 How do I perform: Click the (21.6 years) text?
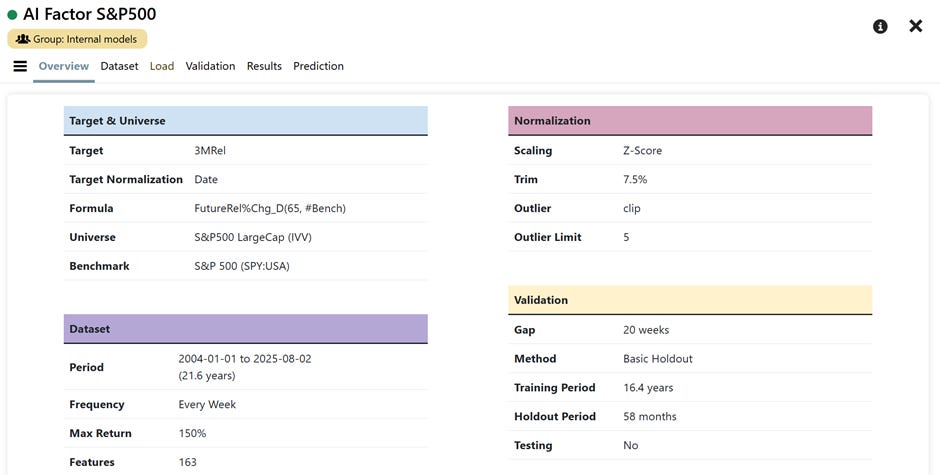coord(207,375)
